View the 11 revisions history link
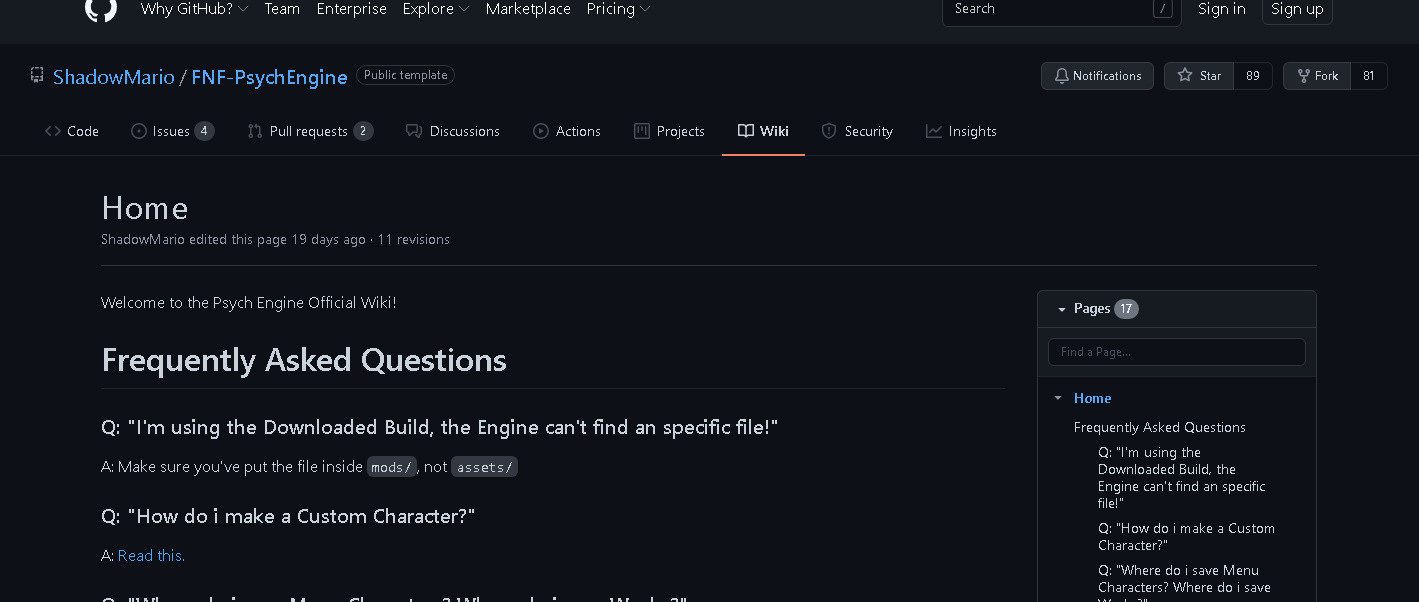Image resolution: width=1419 pixels, height=602 pixels. (414, 240)
